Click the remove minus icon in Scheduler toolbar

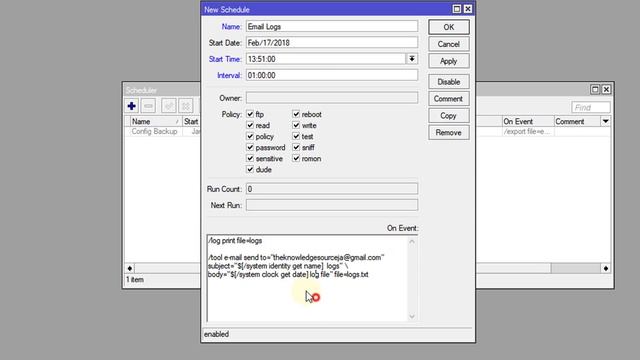(x=149, y=106)
